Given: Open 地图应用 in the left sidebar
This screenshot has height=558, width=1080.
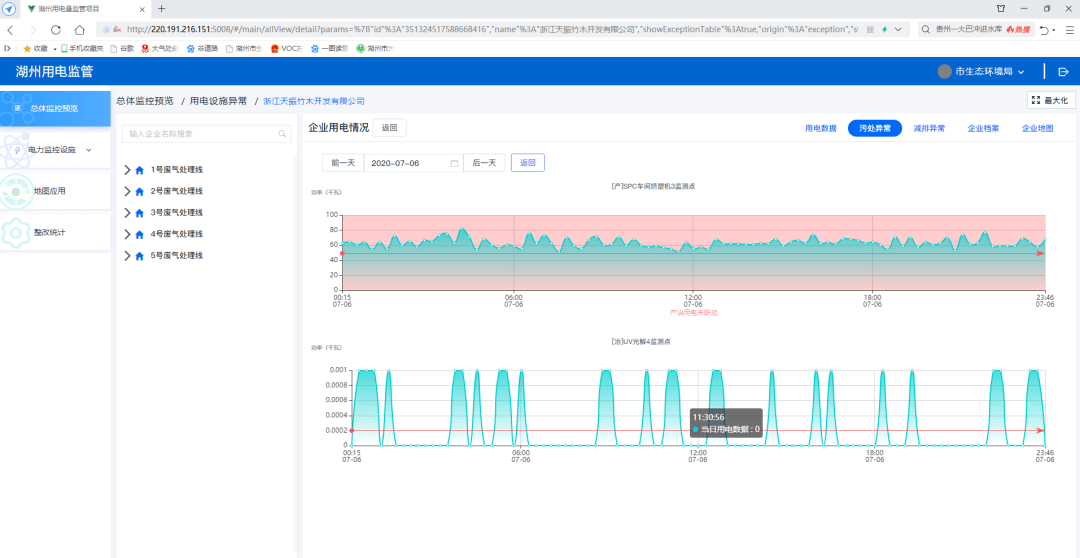Looking at the screenshot, I should 49,190.
